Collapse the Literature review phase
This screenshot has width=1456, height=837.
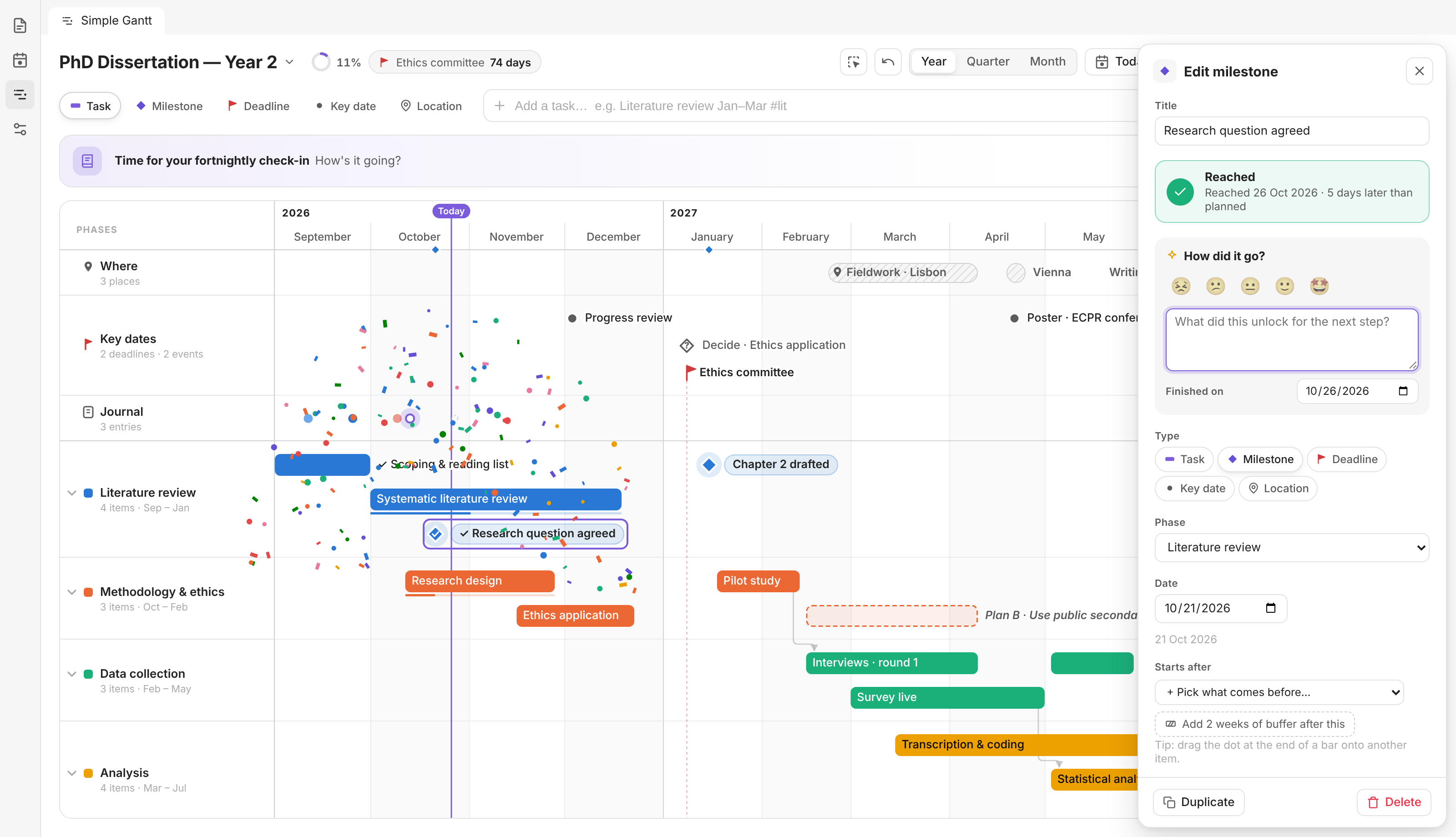point(72,493)
